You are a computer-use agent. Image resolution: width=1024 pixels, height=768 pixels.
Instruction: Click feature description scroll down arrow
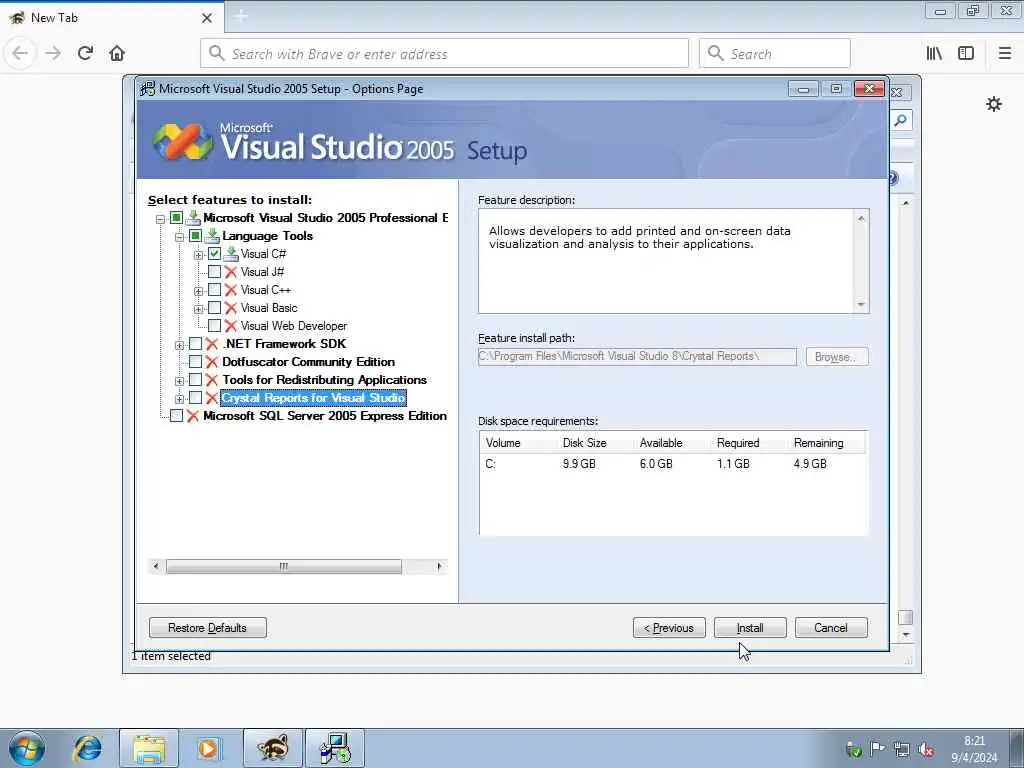(861, 304)
